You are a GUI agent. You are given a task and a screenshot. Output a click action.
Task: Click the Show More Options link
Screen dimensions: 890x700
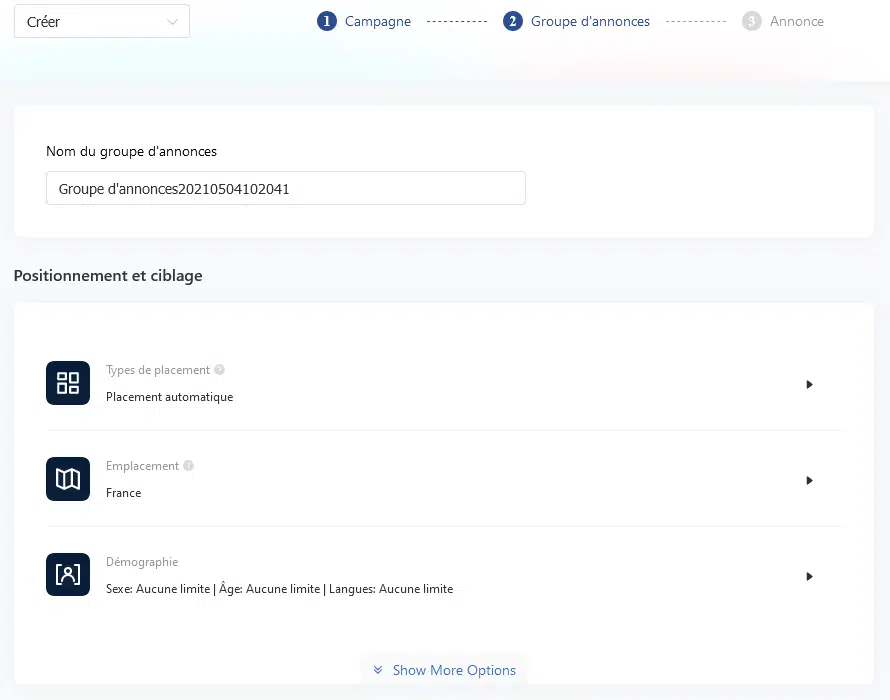point(454,670)
